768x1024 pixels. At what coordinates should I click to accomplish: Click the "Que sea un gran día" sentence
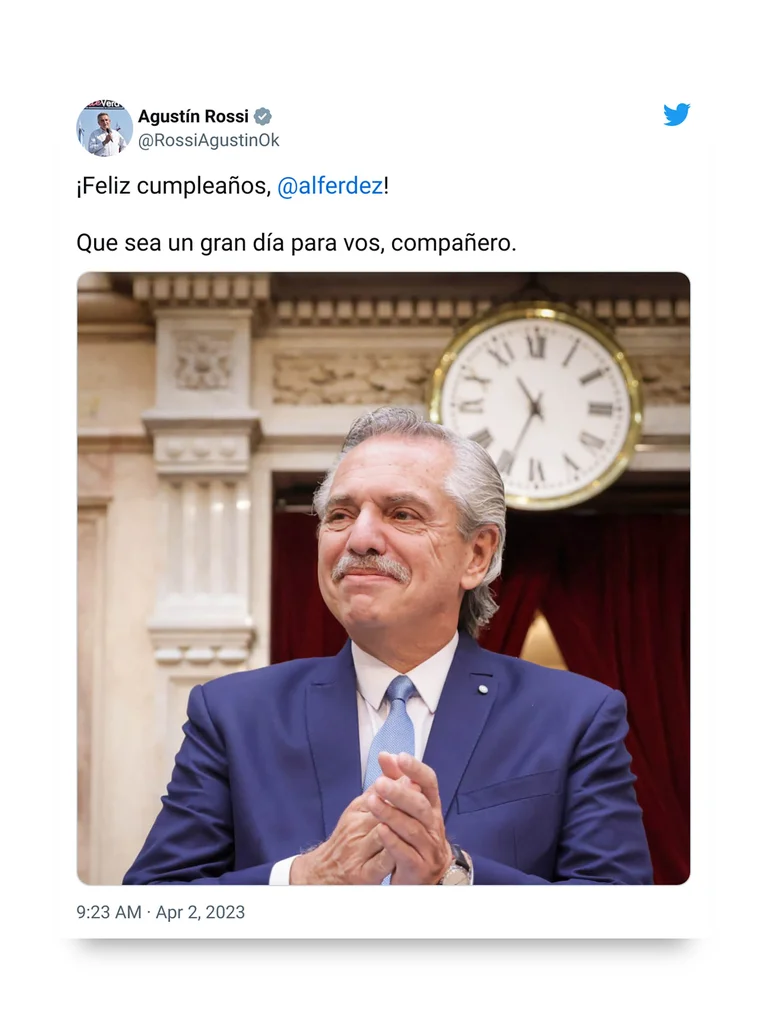tap(296, 243)
